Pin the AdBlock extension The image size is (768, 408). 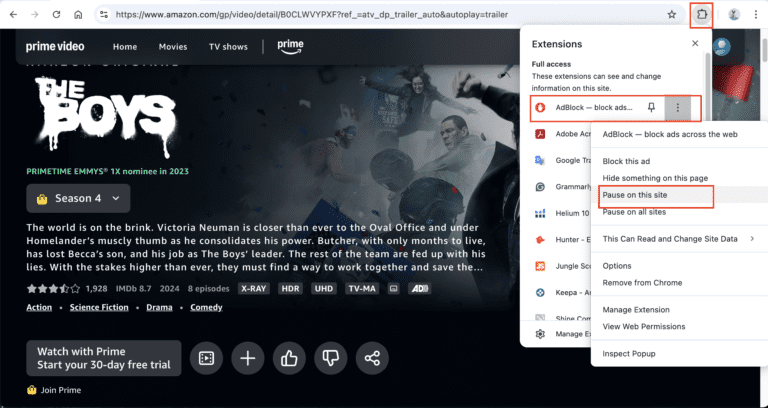651,107
